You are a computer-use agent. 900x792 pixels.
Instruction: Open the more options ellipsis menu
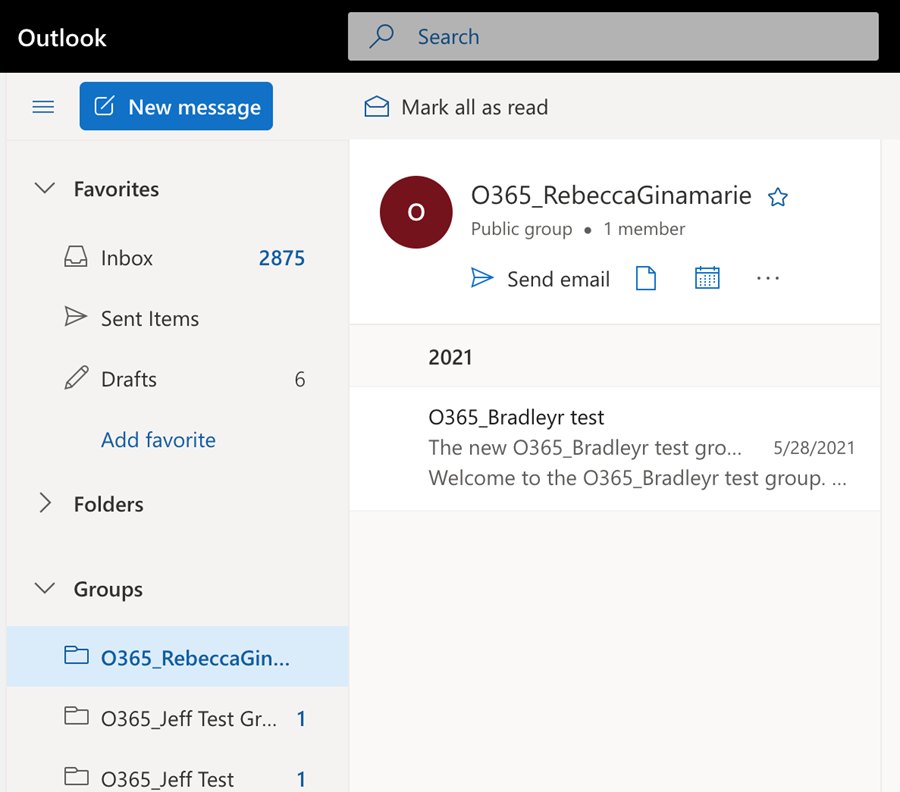pos(768,278)
